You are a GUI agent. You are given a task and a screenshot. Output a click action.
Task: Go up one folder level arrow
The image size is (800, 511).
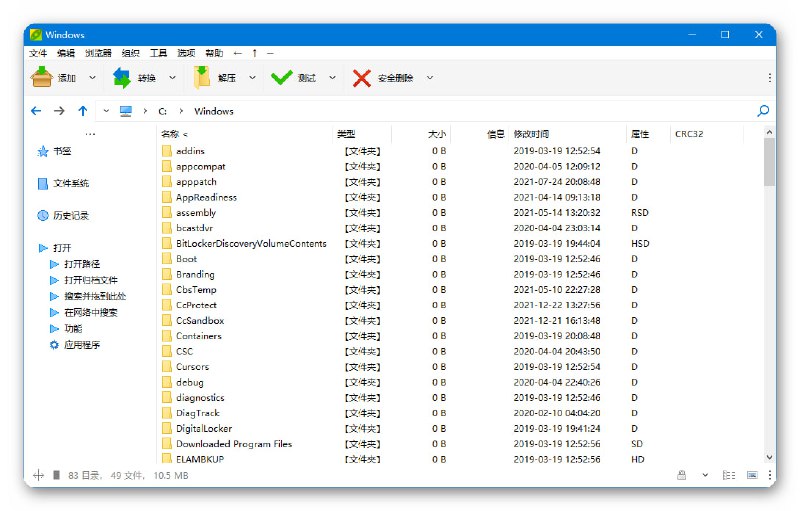[83, 111]
